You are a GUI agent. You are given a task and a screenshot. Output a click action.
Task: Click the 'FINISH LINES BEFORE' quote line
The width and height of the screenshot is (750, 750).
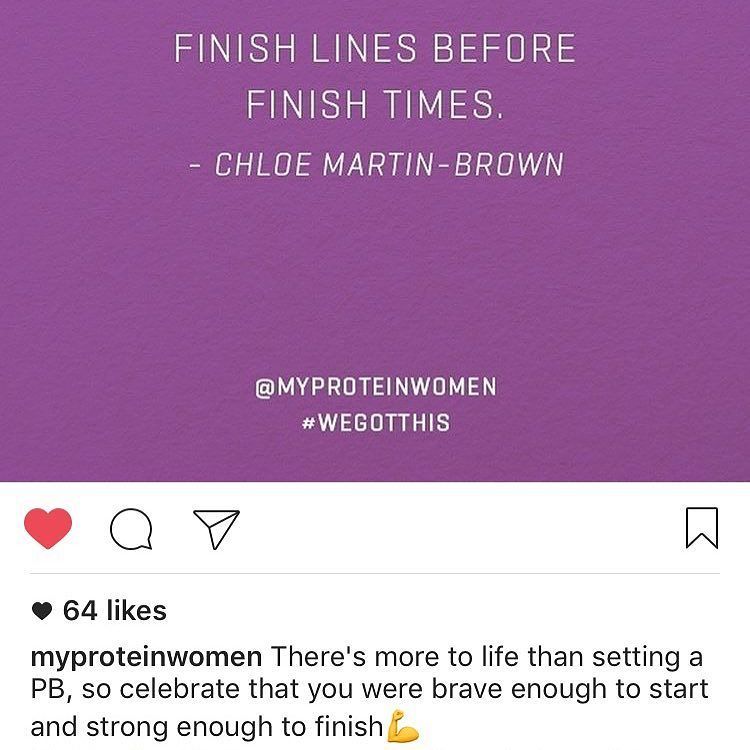pos(375,48)
